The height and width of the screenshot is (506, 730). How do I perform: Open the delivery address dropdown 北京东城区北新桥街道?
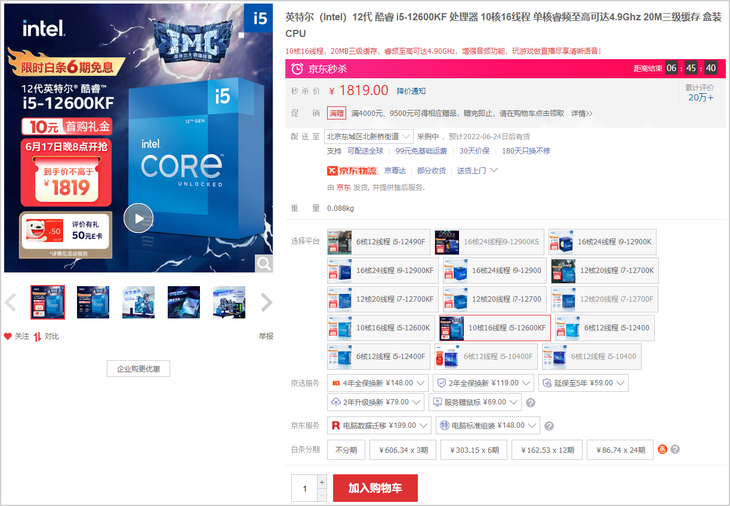pos(369,136)
